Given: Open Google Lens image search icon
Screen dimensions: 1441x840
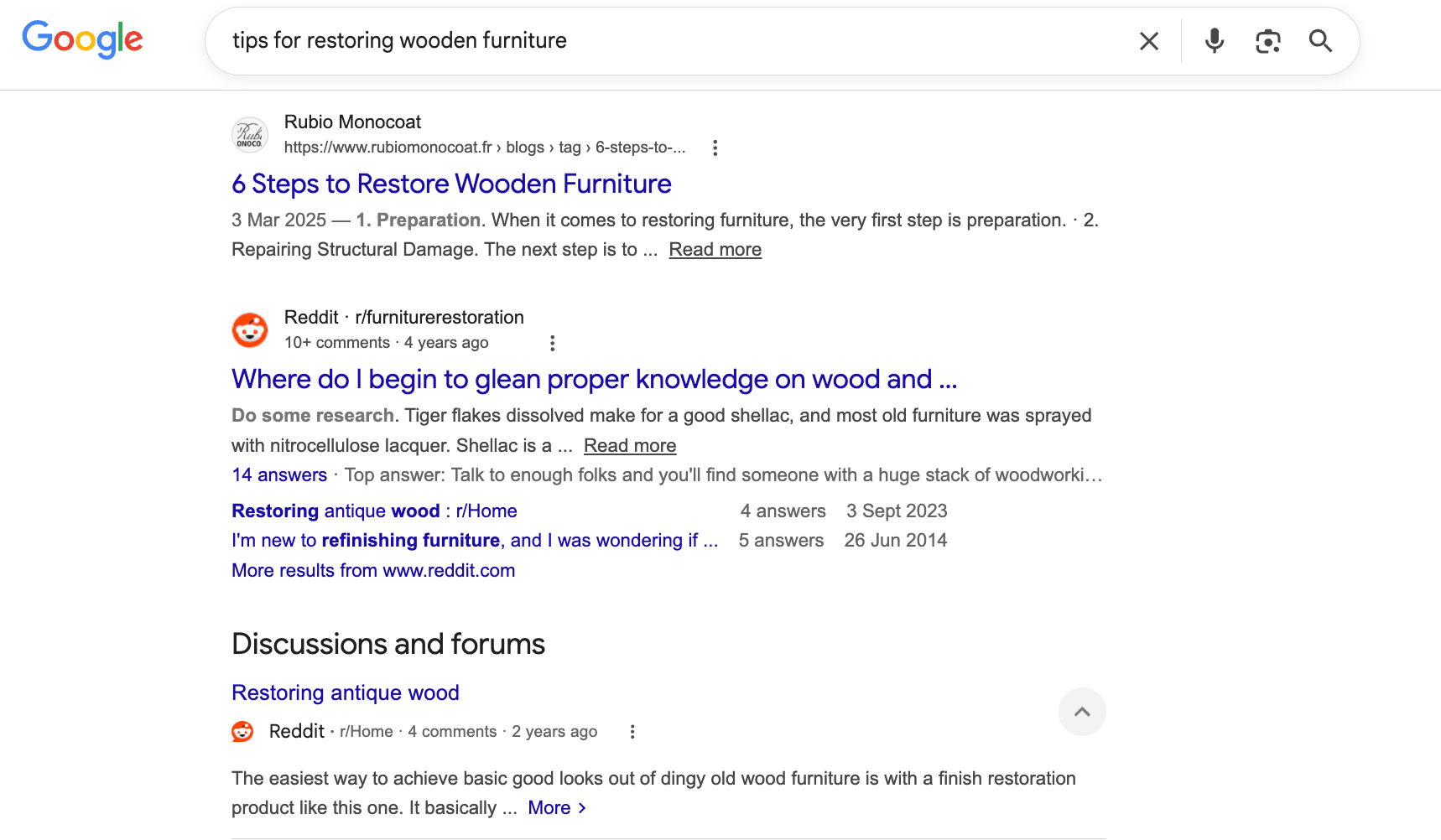Looking at the screenshot, I should (x=1267, y=40).
